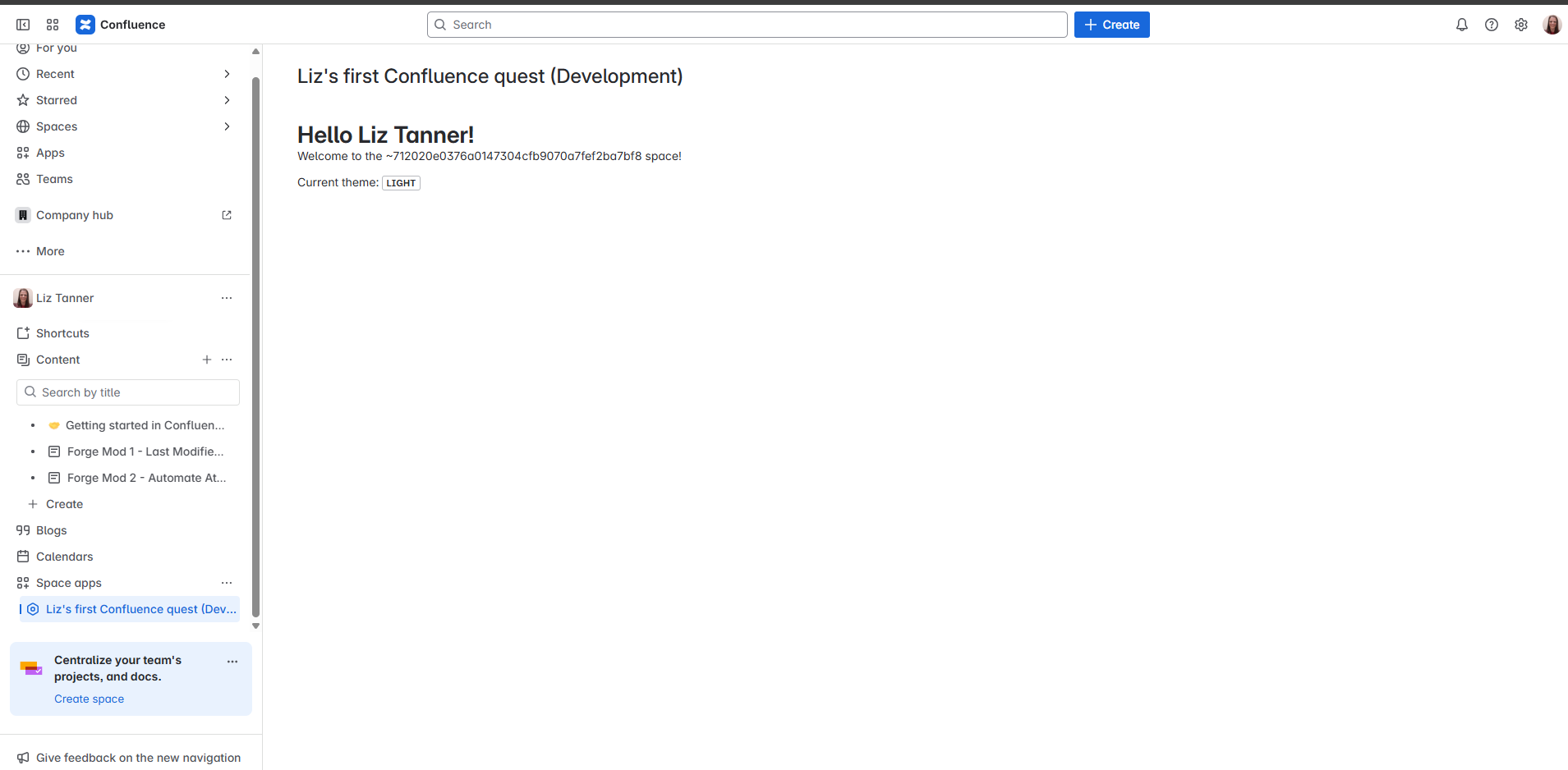Open Space apps more actions
The image size is (1568, 770).
pyautogui.click(x=227, y=583)
